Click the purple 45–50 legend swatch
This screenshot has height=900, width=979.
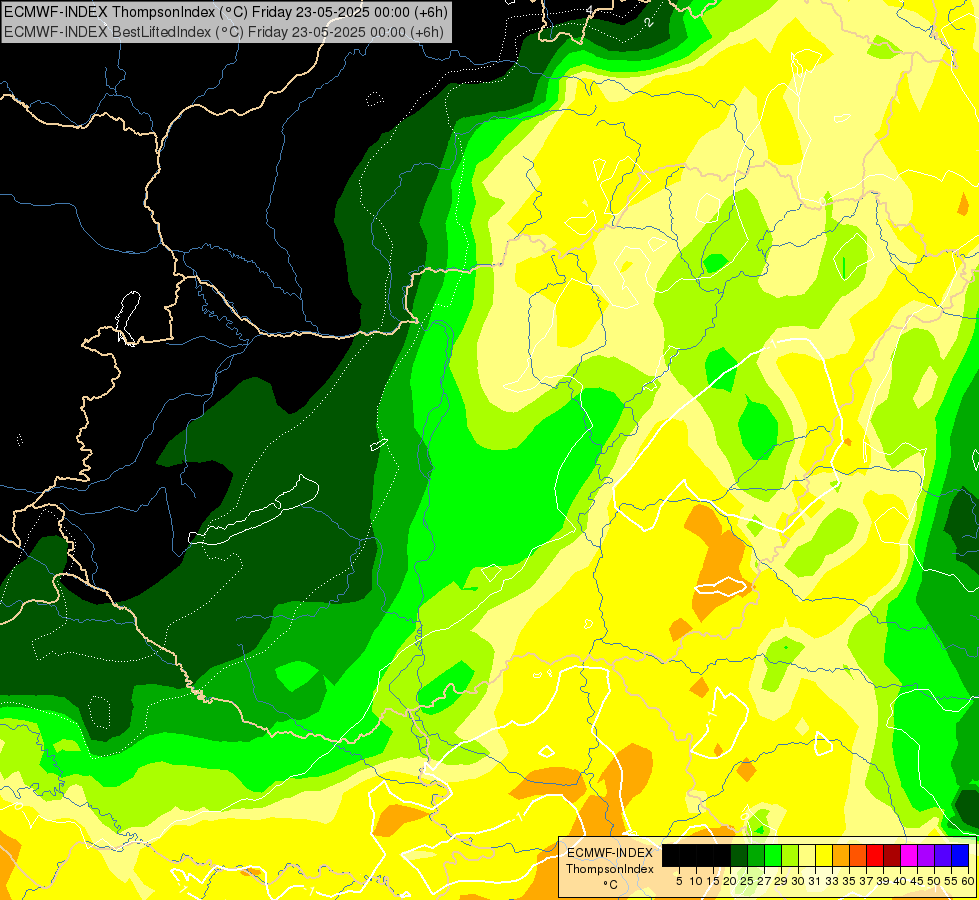926,855
